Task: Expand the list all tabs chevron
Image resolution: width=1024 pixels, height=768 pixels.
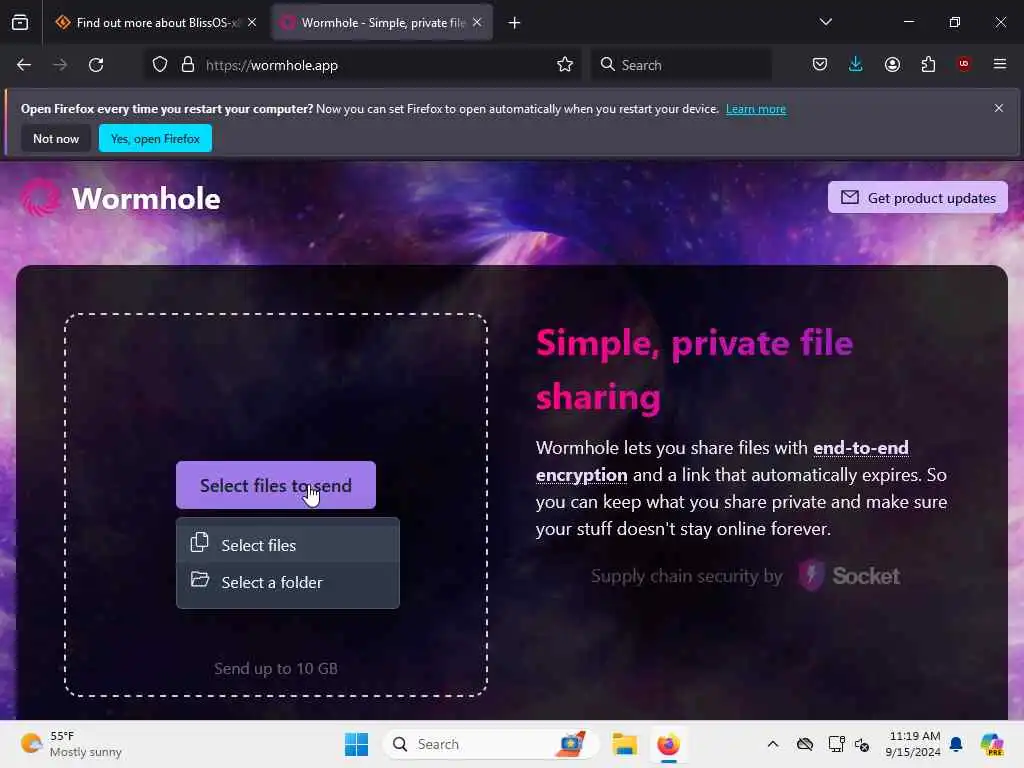Action: click(x=825, y=22)
